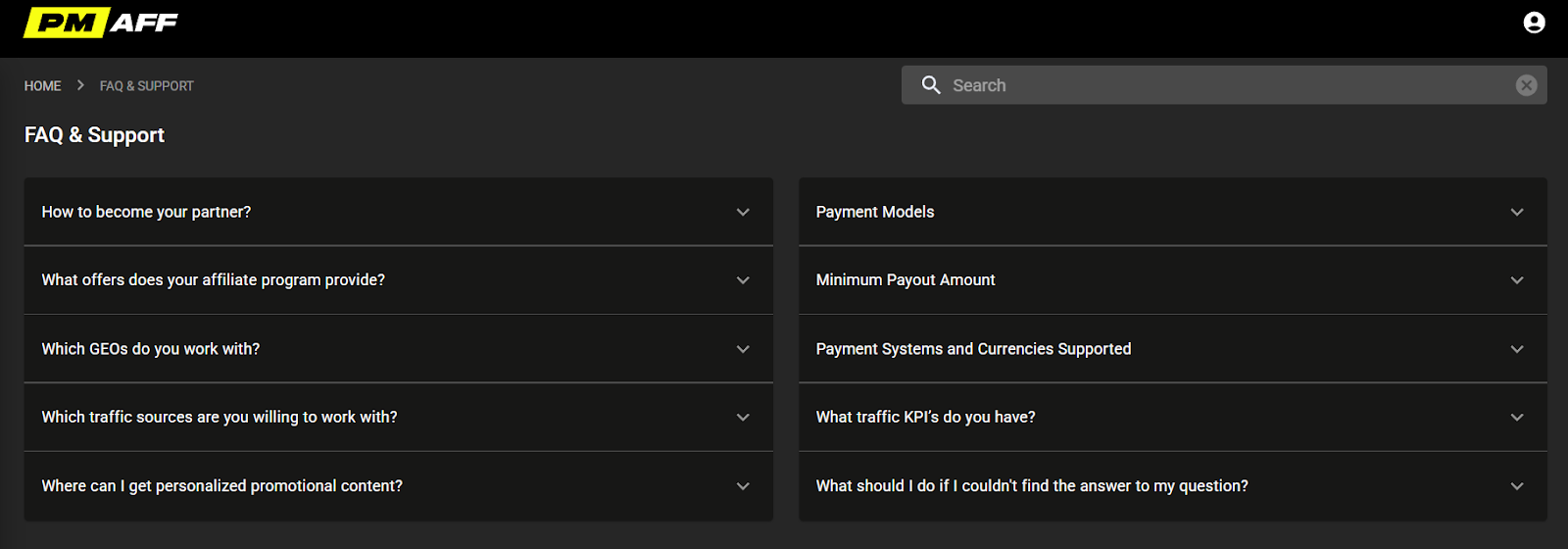Expand chevron for Which GEOs question
The height and width of the screenshot is (549, 1568).
coord(743,349)
